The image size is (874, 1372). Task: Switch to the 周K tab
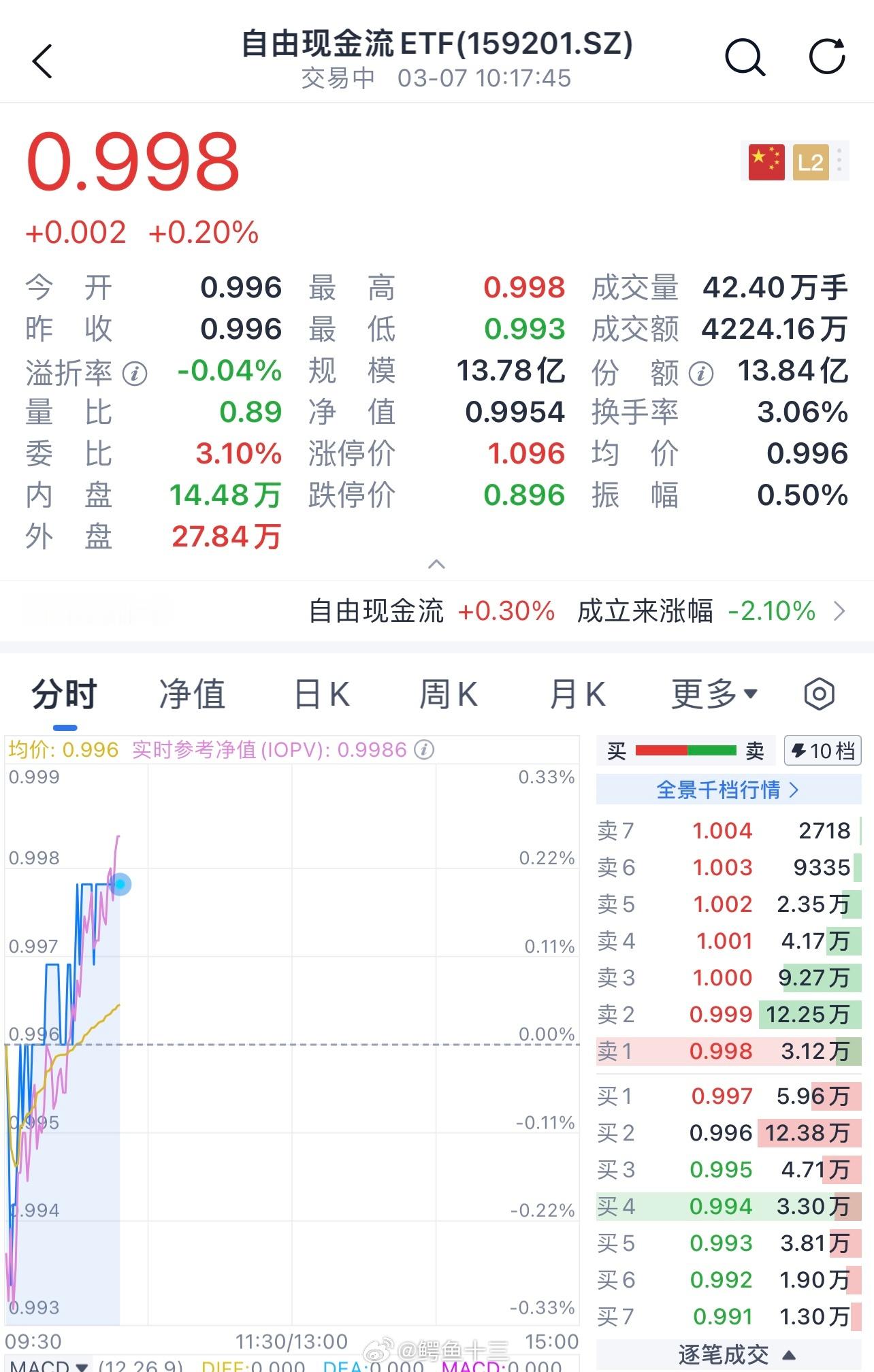point(449,694)
